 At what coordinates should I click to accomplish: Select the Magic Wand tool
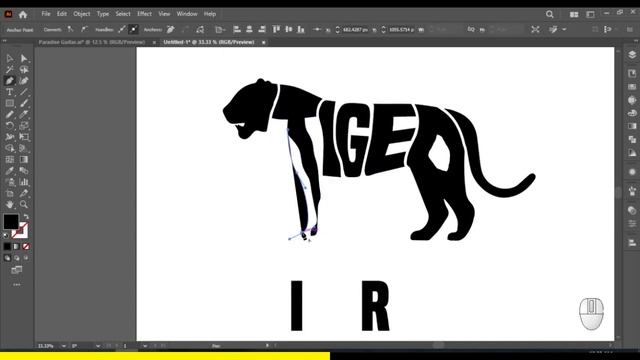[9, 69]
